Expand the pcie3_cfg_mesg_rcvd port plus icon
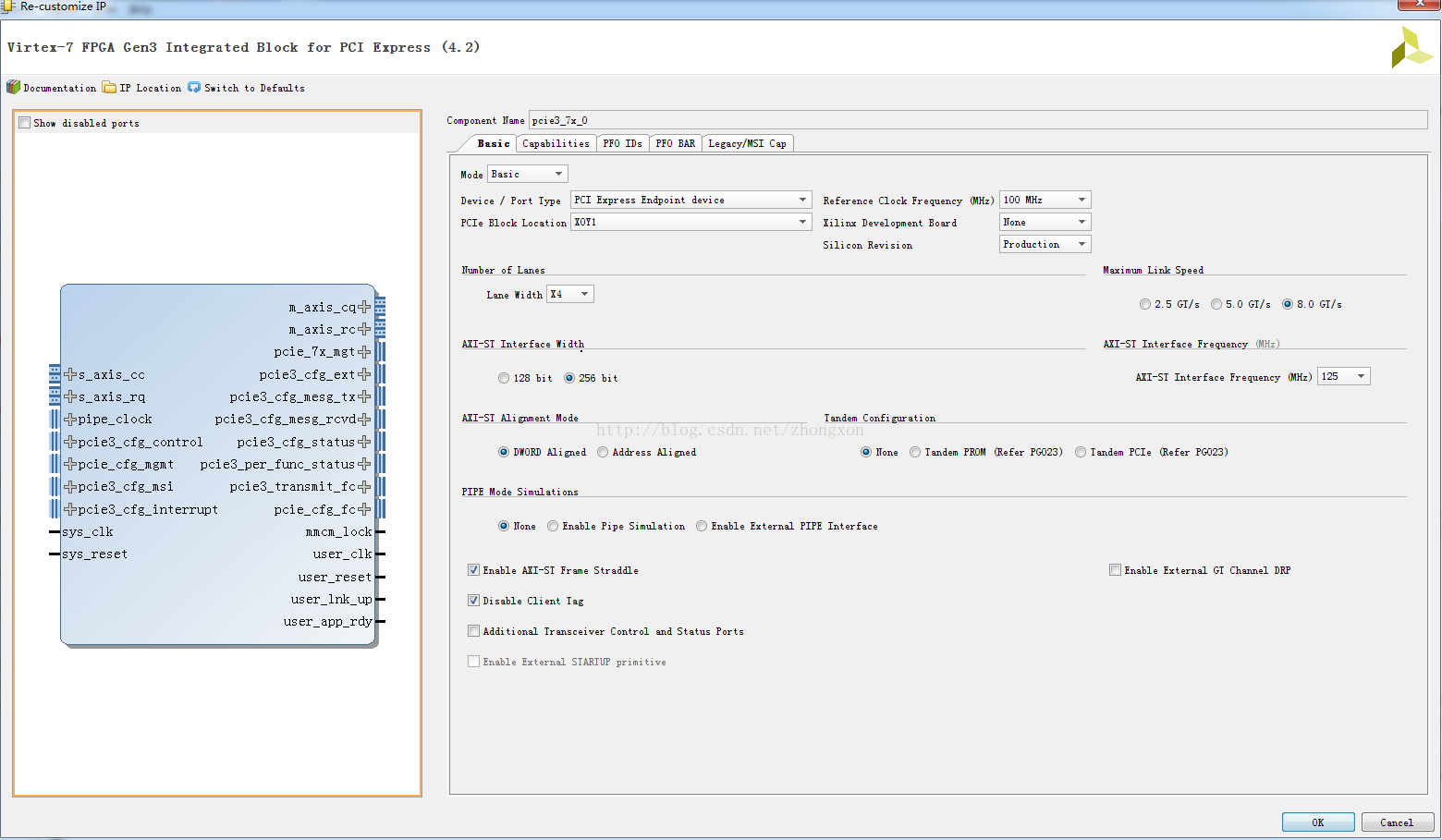The width and height of the screenshot is (1442, 840). point(364,419)
